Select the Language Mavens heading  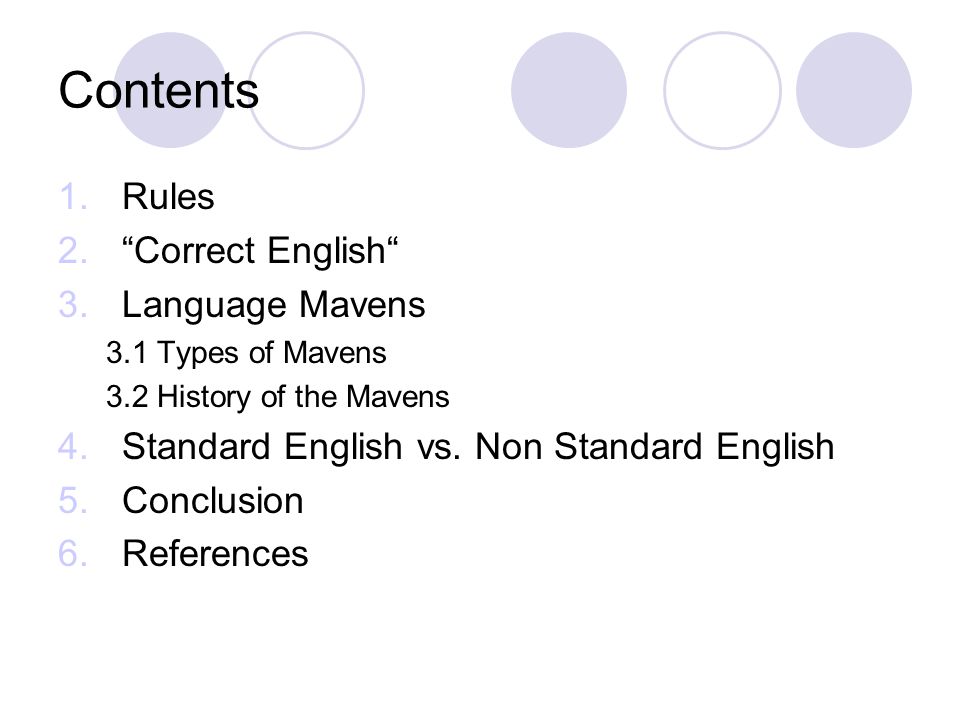tap(274, 305)
